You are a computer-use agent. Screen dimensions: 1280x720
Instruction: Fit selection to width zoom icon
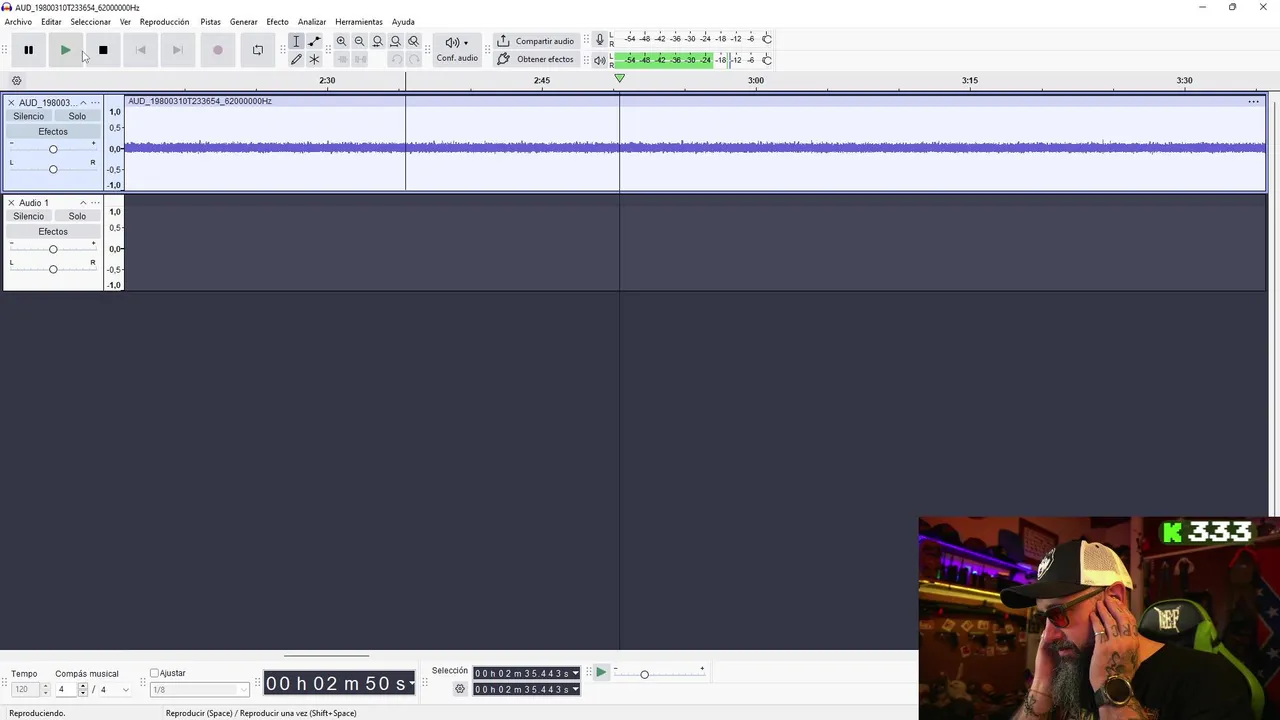(x=377, y=41)
